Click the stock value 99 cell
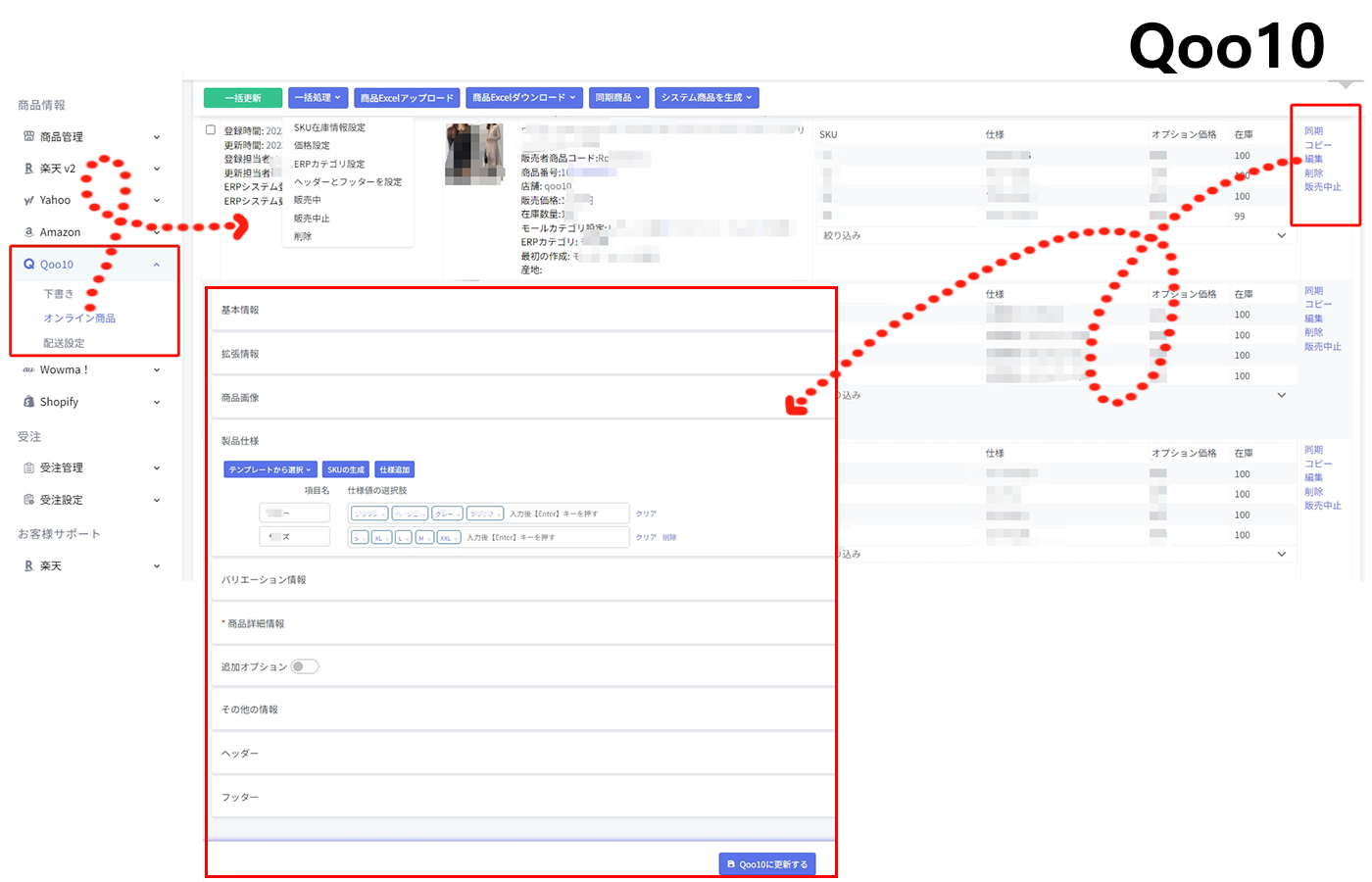Viewport: 1372px width, 882px height. pos(1240,217)
